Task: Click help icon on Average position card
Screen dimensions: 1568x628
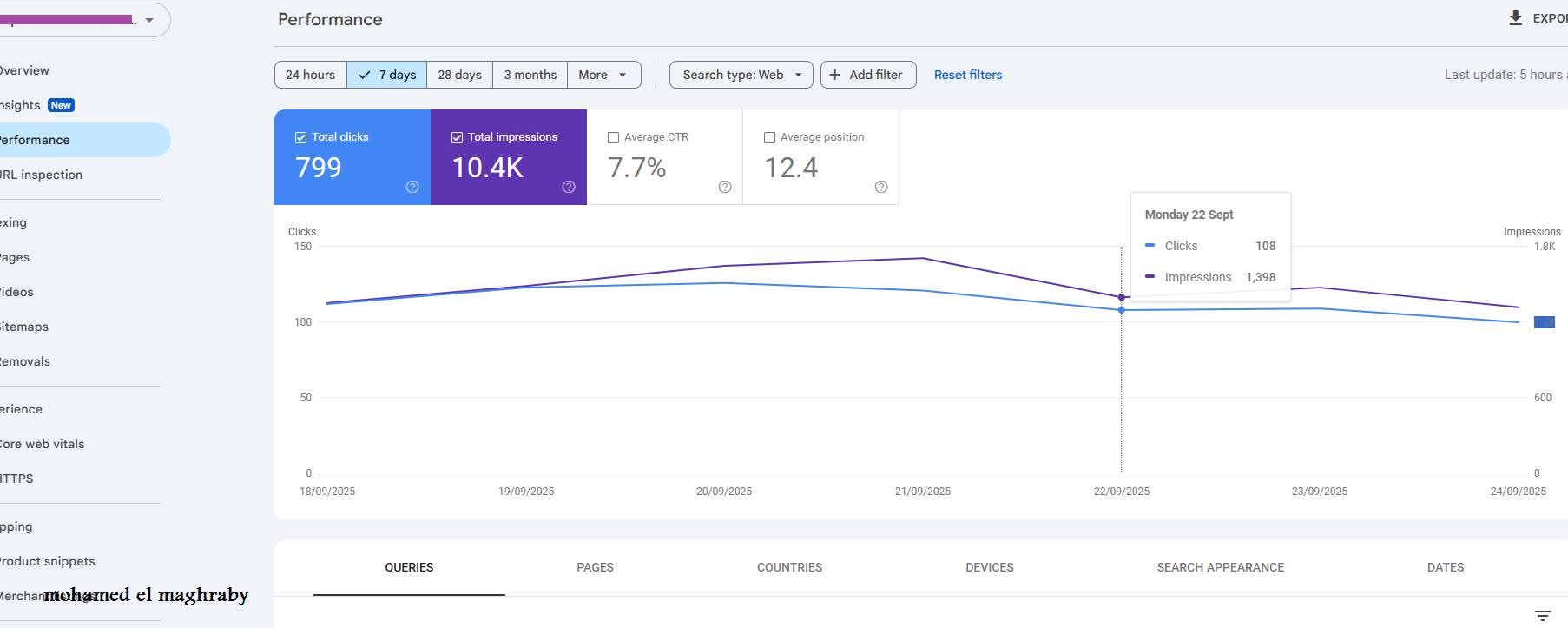Action: tap(881, 187)
